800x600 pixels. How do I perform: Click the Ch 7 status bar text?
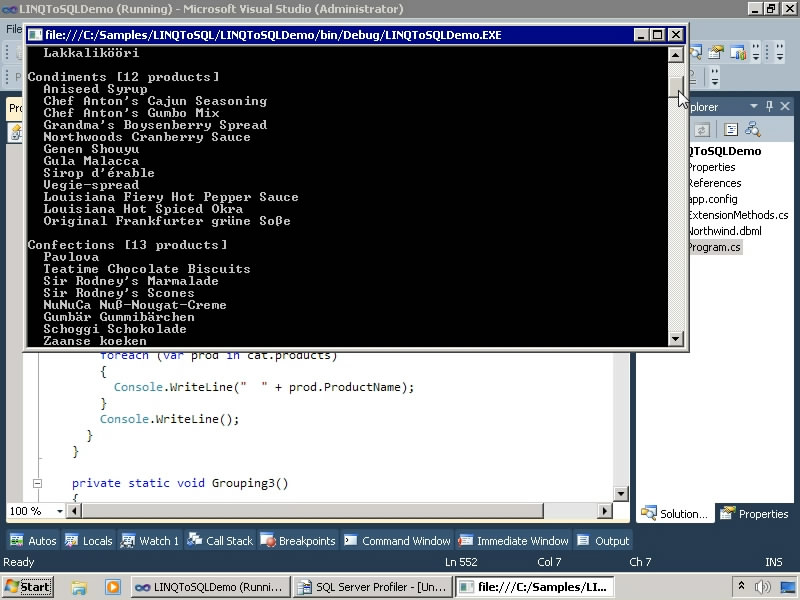coord(640,562)
